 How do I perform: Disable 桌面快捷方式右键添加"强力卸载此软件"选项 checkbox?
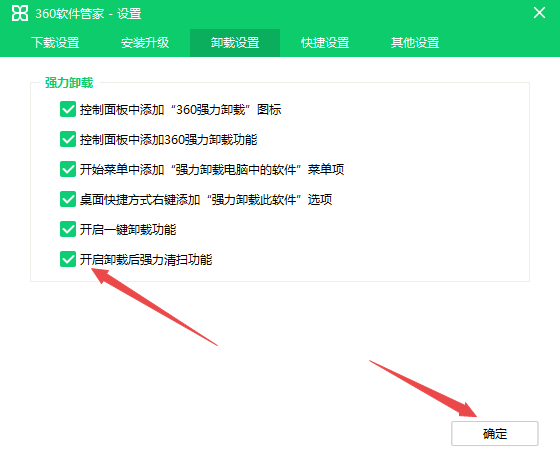[x=68, y=199]
